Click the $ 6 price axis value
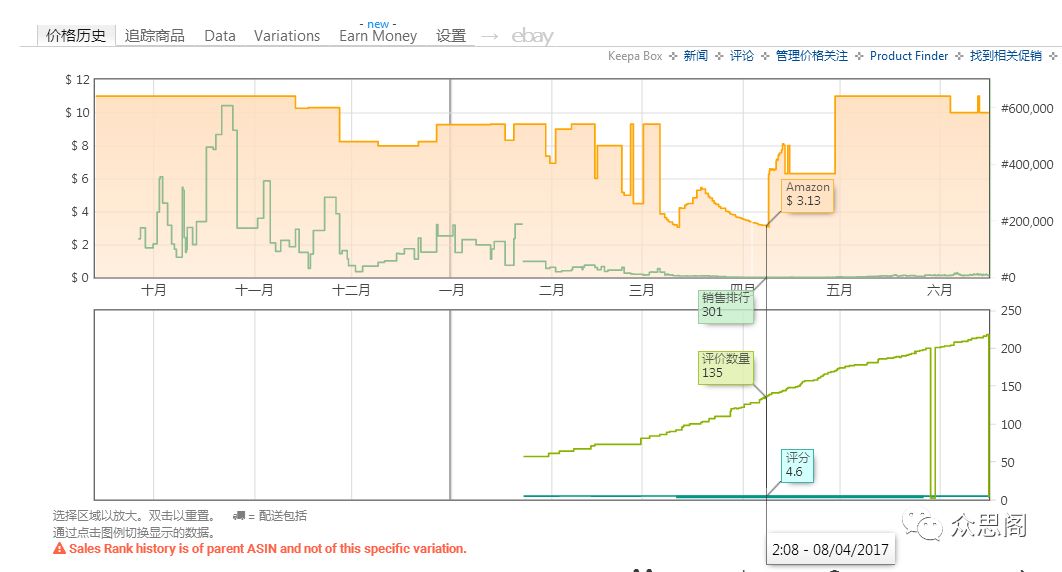The height and width of the screenshot is (572, 1062). point(80,179)
